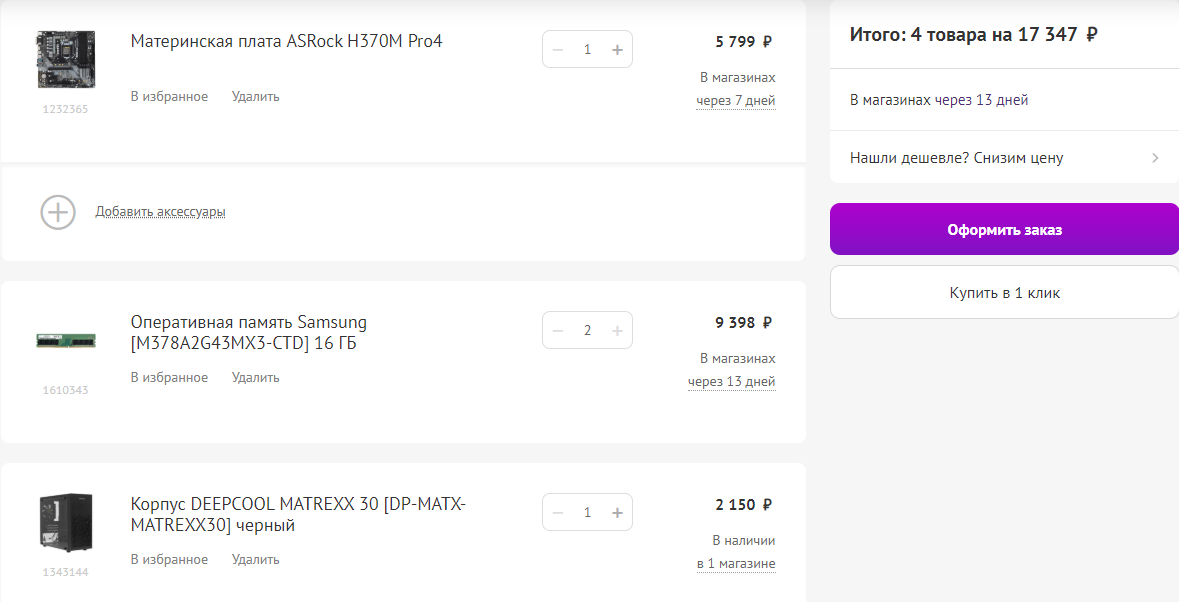Click the circled plus add accessories icon
1179x602 pixels.
pos(58,212)
